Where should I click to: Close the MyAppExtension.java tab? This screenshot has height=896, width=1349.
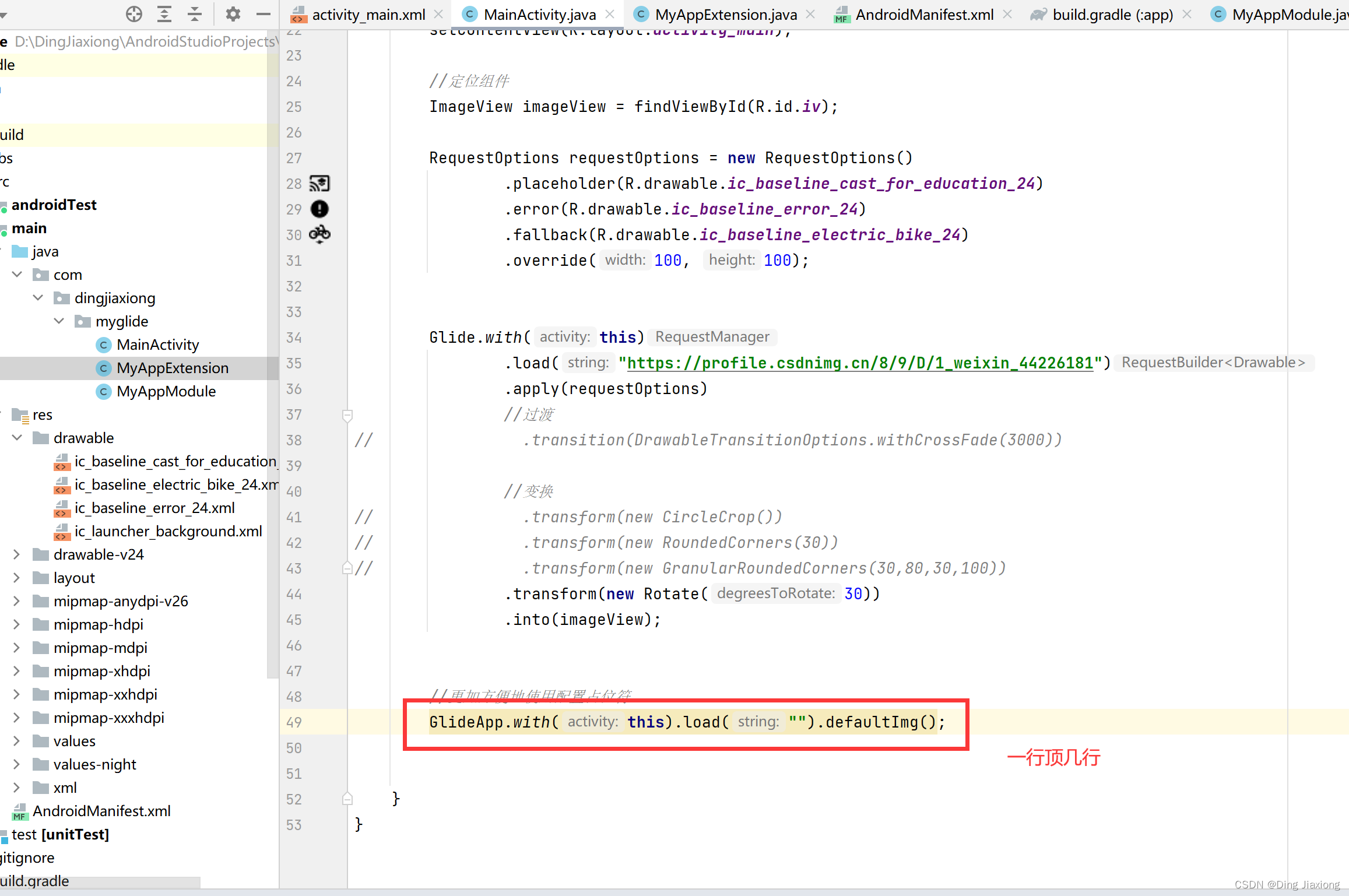(810, 15)
